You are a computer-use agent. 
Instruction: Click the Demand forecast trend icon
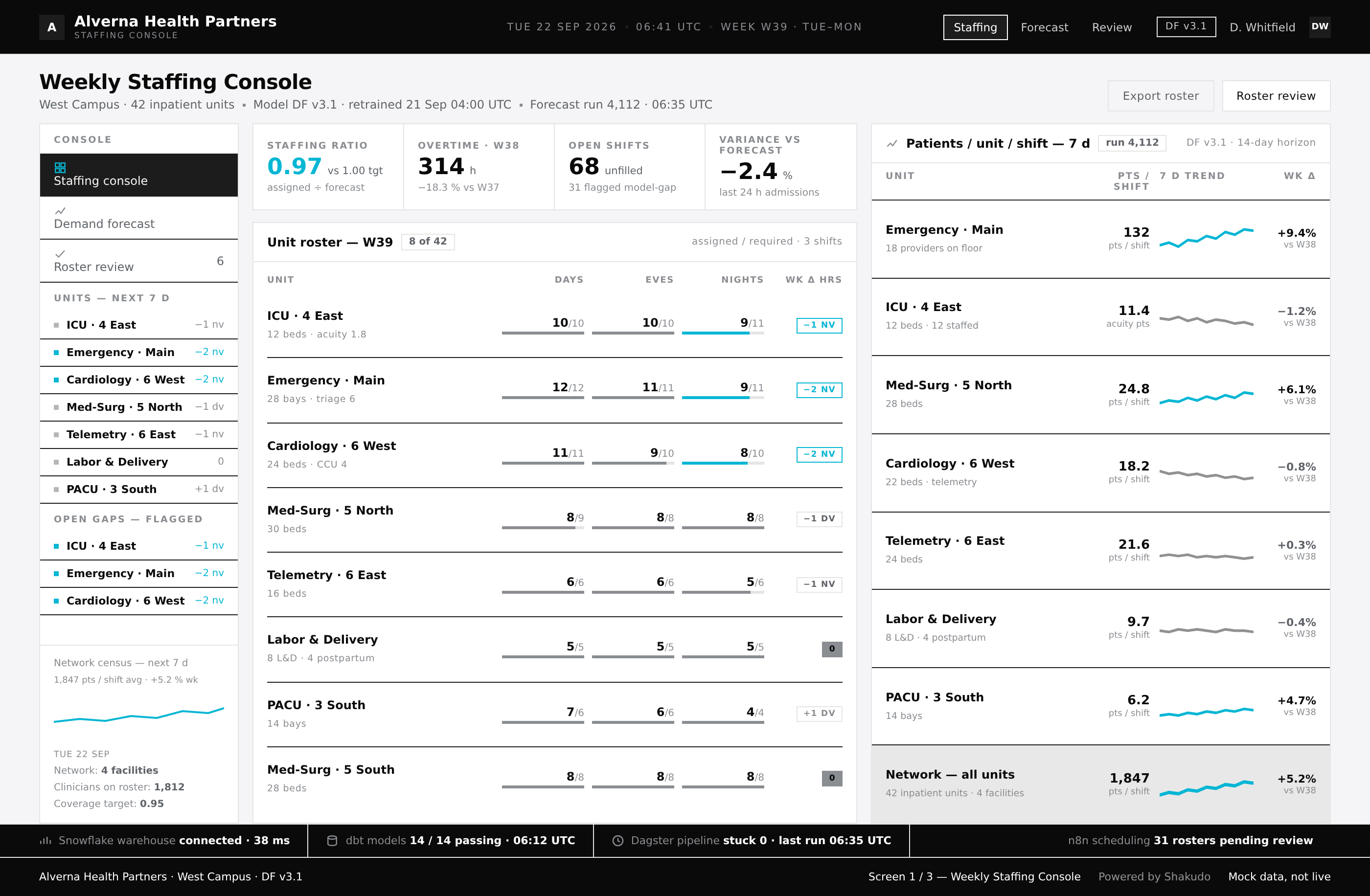pyautogui.click(x=60, y=211)
